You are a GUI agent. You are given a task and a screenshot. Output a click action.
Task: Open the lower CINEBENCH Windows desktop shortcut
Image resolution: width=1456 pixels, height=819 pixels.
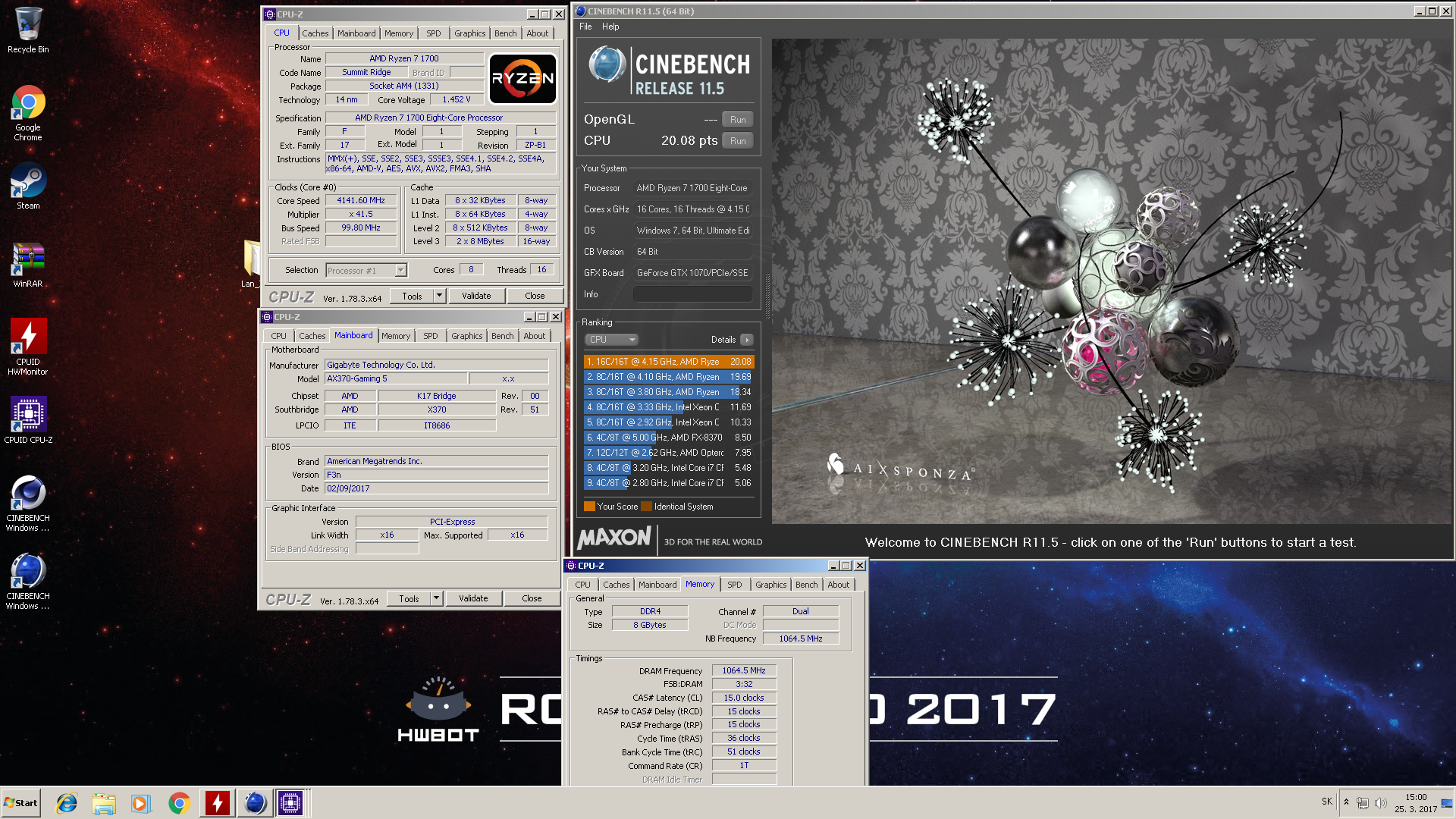pyautogui.click(x=28, y=582)
